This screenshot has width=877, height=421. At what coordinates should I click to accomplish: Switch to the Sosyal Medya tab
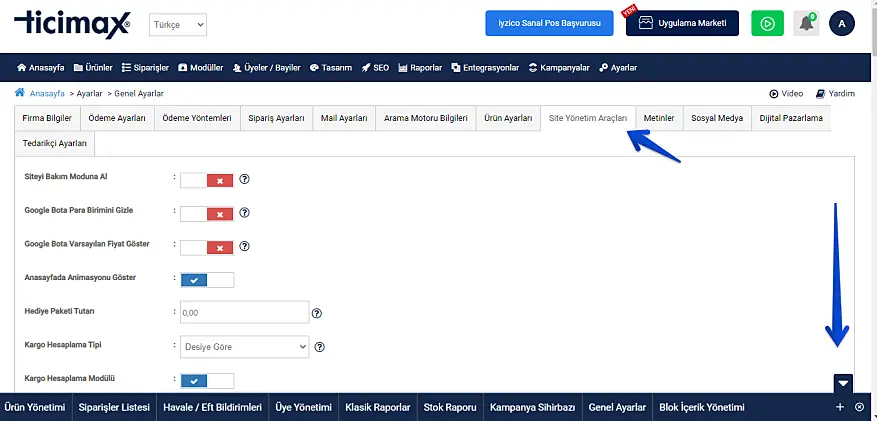pos(717,119)
